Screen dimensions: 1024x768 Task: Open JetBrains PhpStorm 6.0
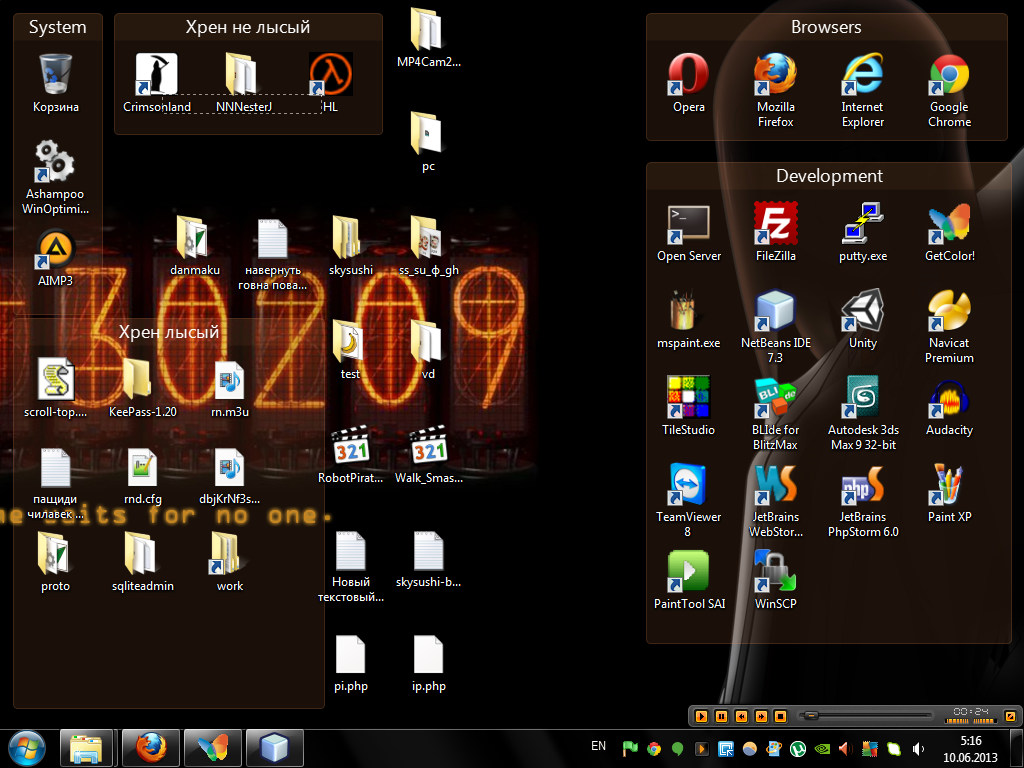coord(862,485)
